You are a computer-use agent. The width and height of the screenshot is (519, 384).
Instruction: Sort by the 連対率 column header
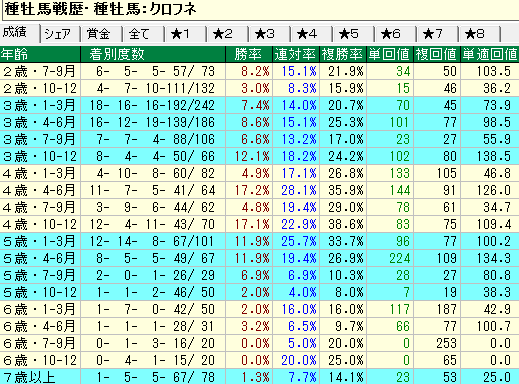296,54
